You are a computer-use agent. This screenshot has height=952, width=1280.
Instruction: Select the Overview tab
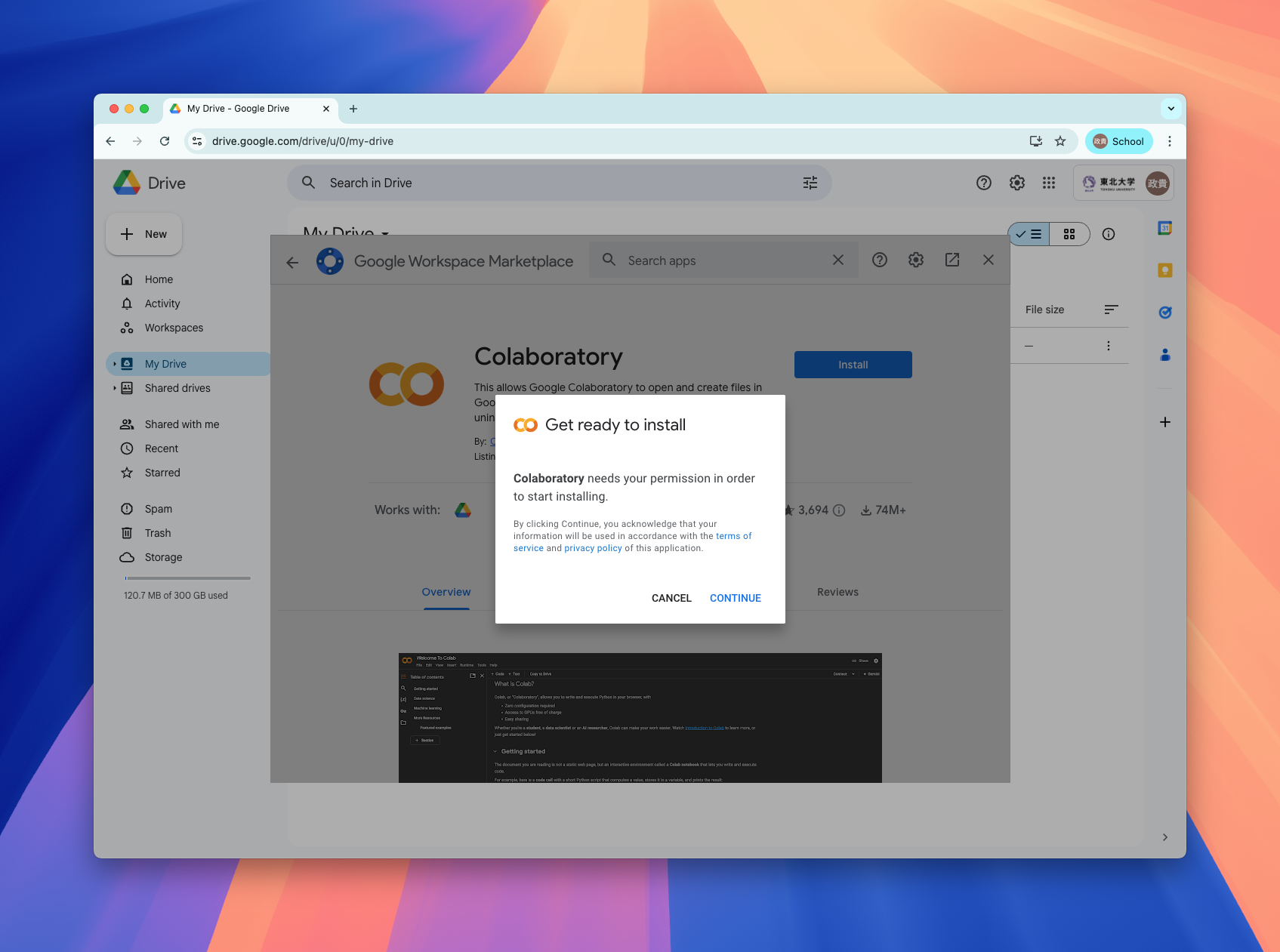click(x=446, y=592)
